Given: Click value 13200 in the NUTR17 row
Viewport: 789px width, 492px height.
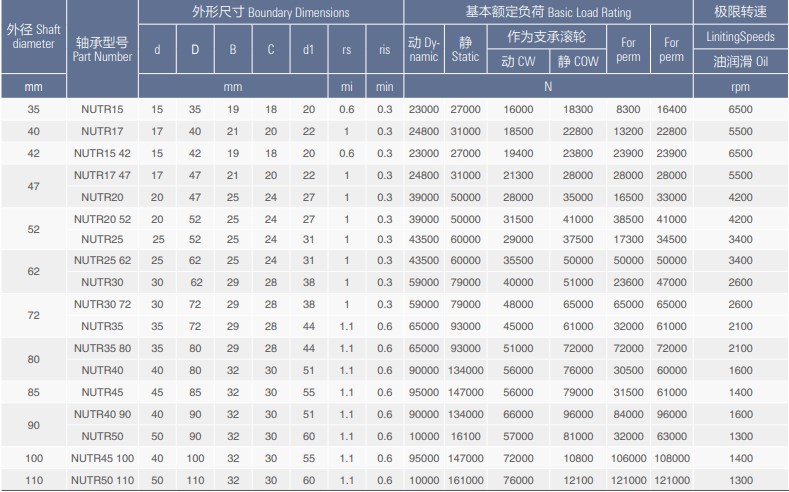Looking at the screenshot, I should click(628, 131).
